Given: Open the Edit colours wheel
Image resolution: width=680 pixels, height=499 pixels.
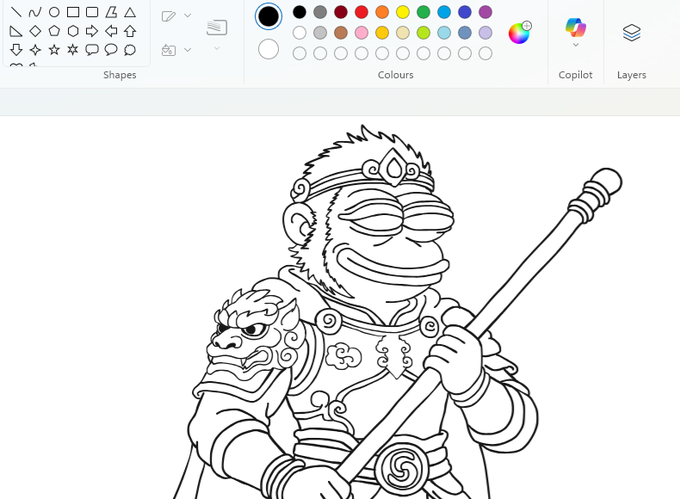Looking at the screenshot, I should (520, 33).
